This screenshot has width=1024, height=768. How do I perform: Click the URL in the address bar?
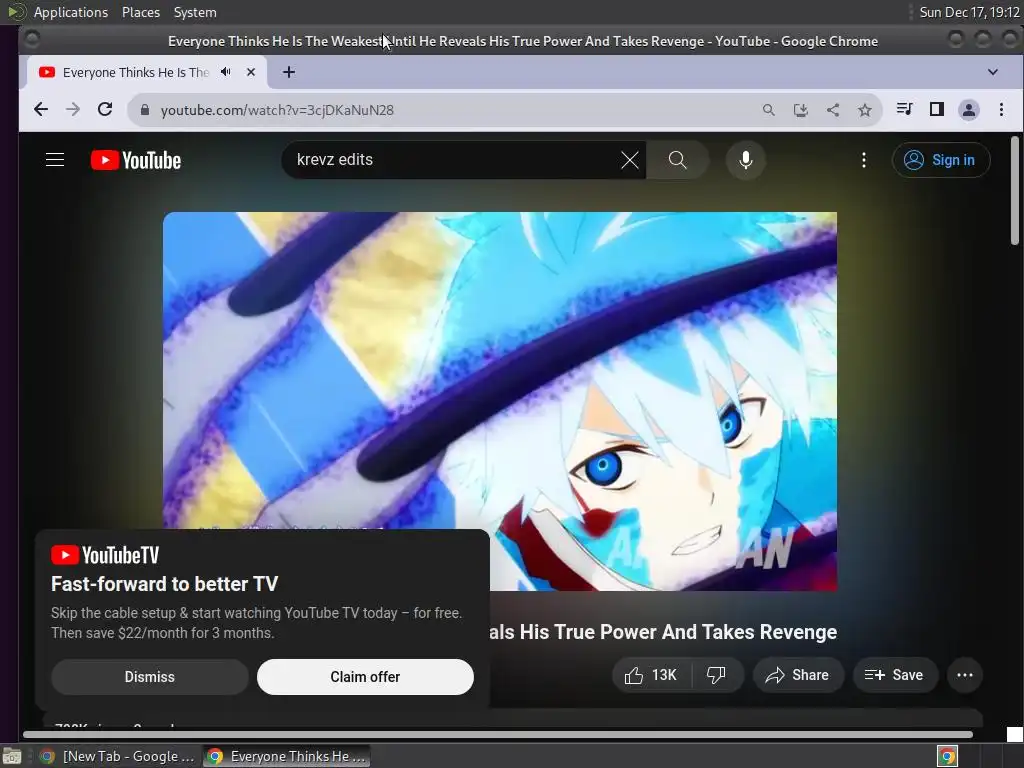277,110
